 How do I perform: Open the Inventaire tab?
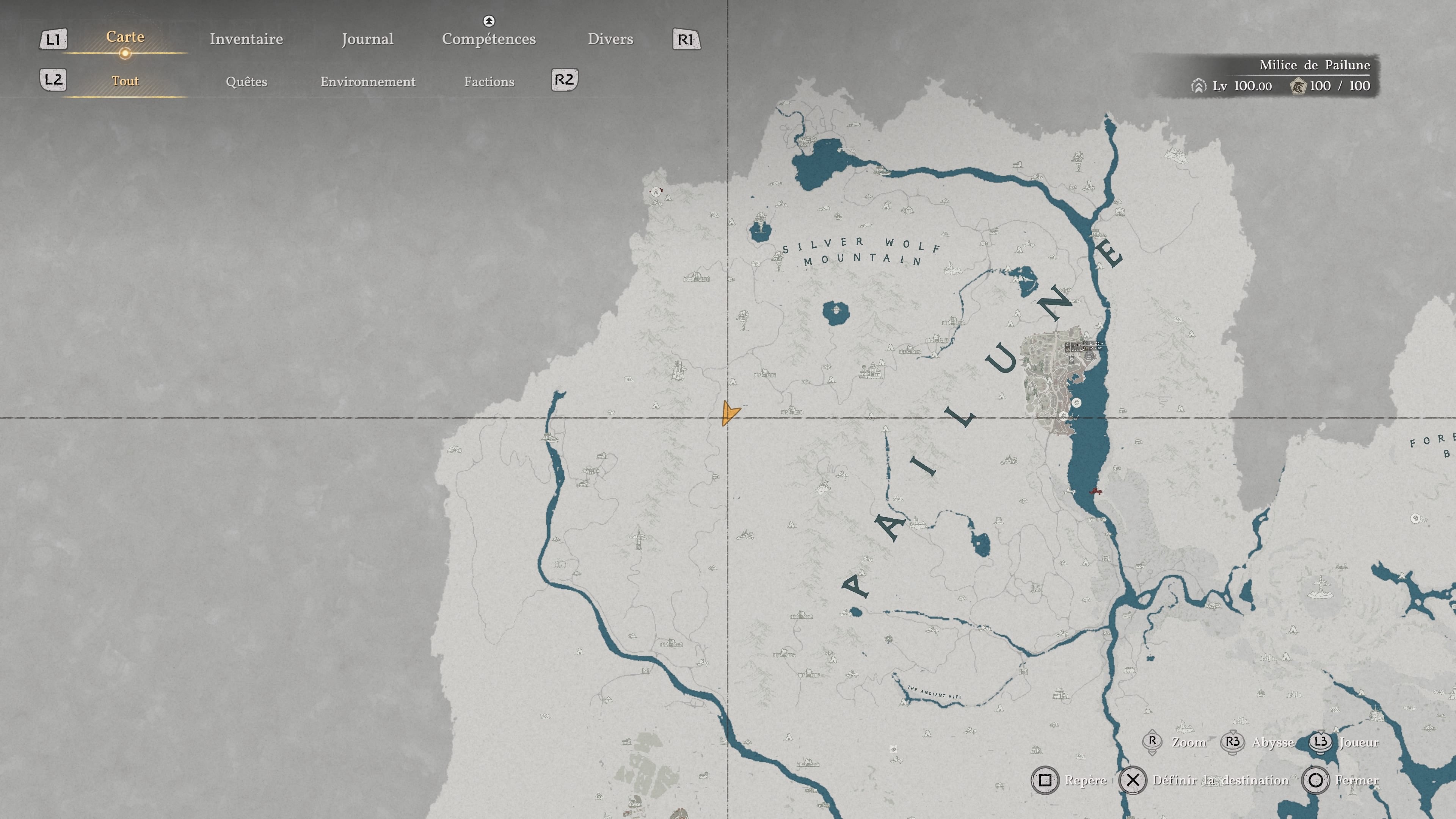246,39
